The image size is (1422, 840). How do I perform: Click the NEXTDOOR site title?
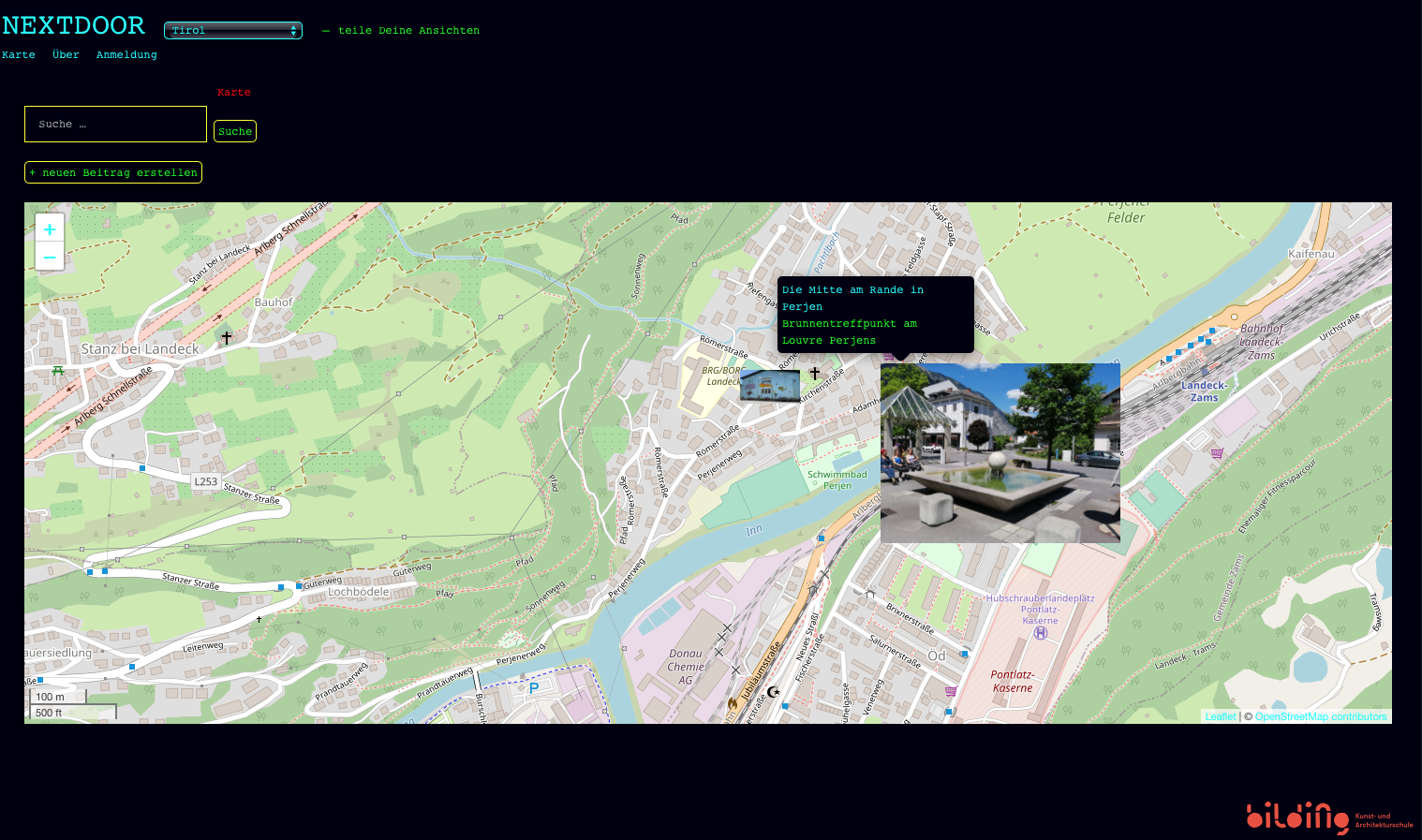pyautogui.click(x=74, y=26)
